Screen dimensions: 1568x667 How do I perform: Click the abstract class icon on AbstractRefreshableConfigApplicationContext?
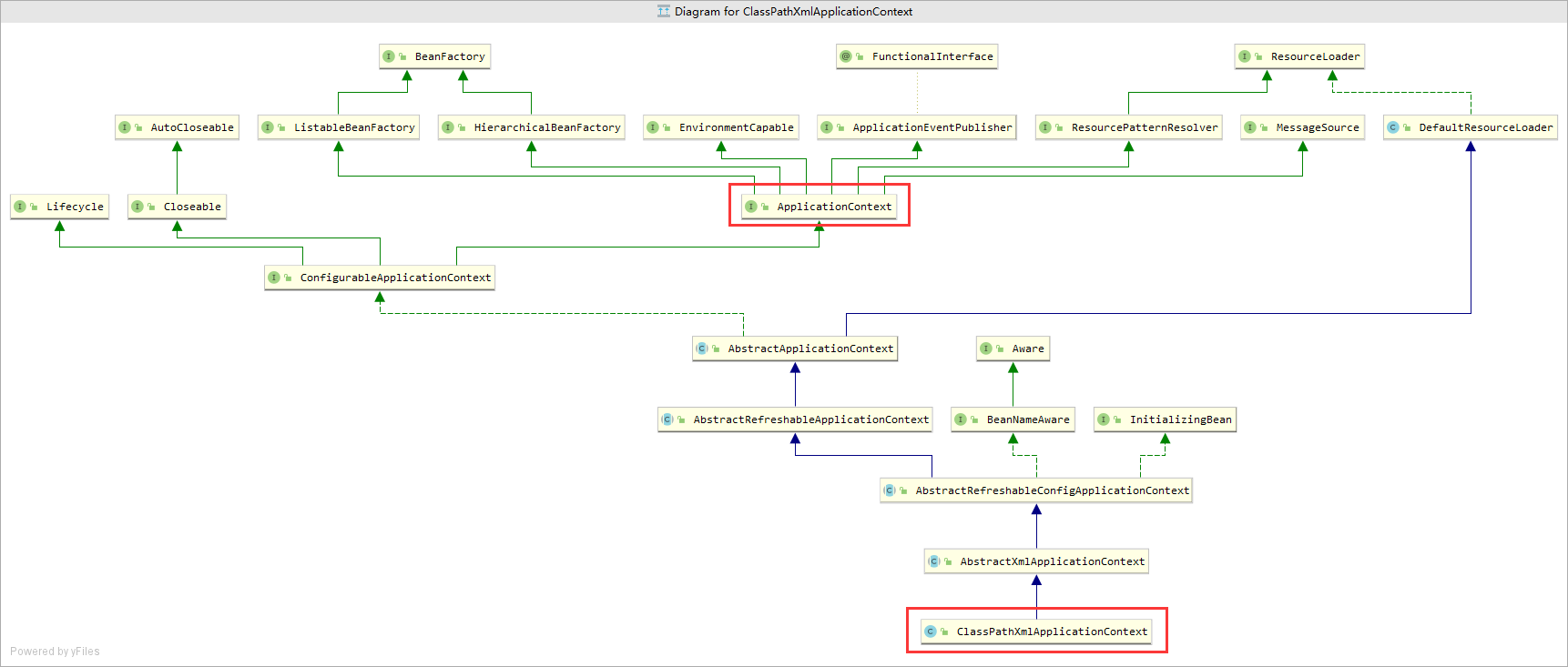[x=890, y=490]
